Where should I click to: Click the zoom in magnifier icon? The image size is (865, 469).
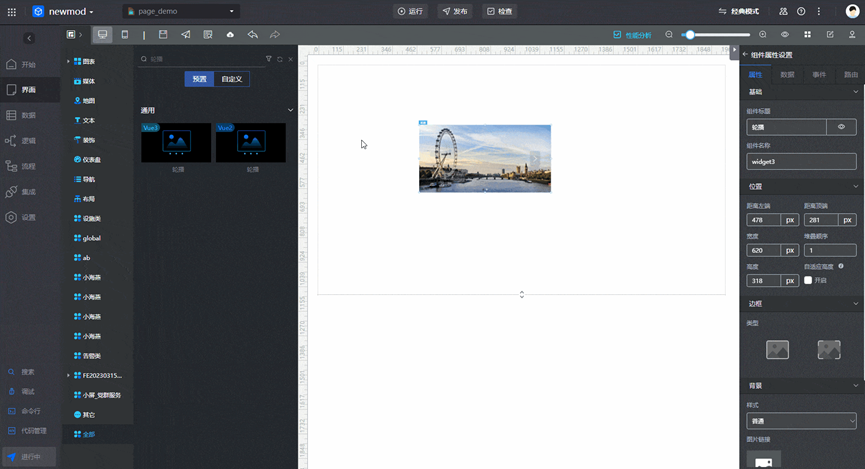762,35
